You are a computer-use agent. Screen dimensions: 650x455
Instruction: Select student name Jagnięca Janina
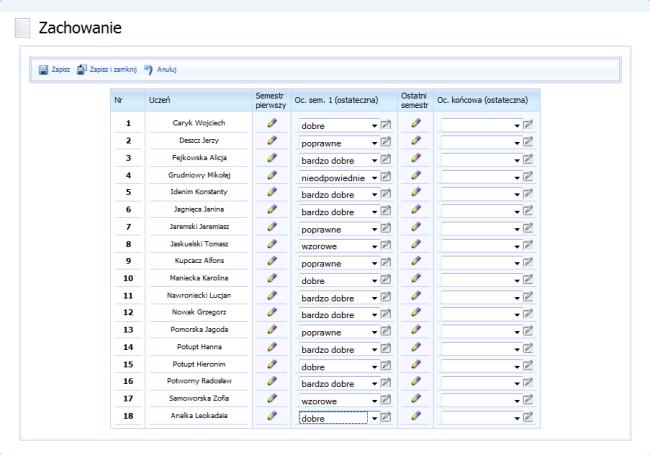199,209
